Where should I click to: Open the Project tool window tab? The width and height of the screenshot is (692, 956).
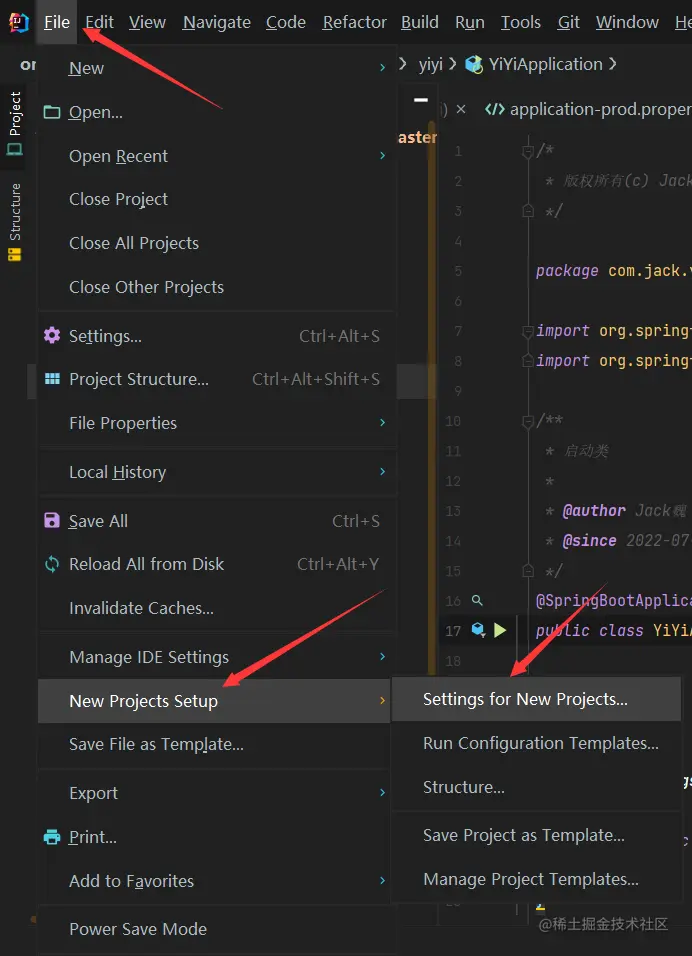tap(15, 123)
